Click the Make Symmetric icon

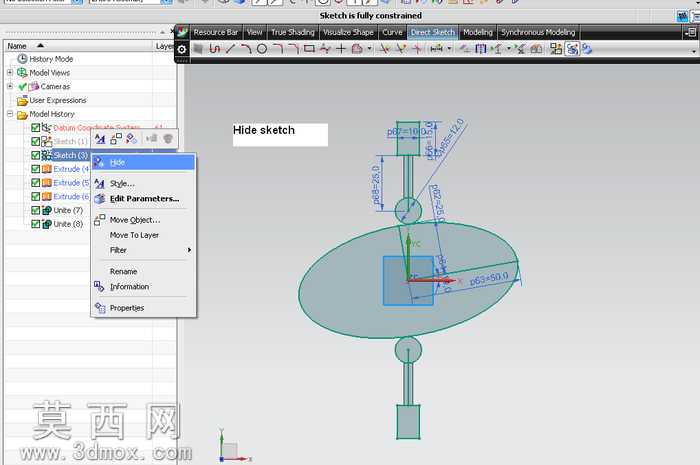click(480, 49)
